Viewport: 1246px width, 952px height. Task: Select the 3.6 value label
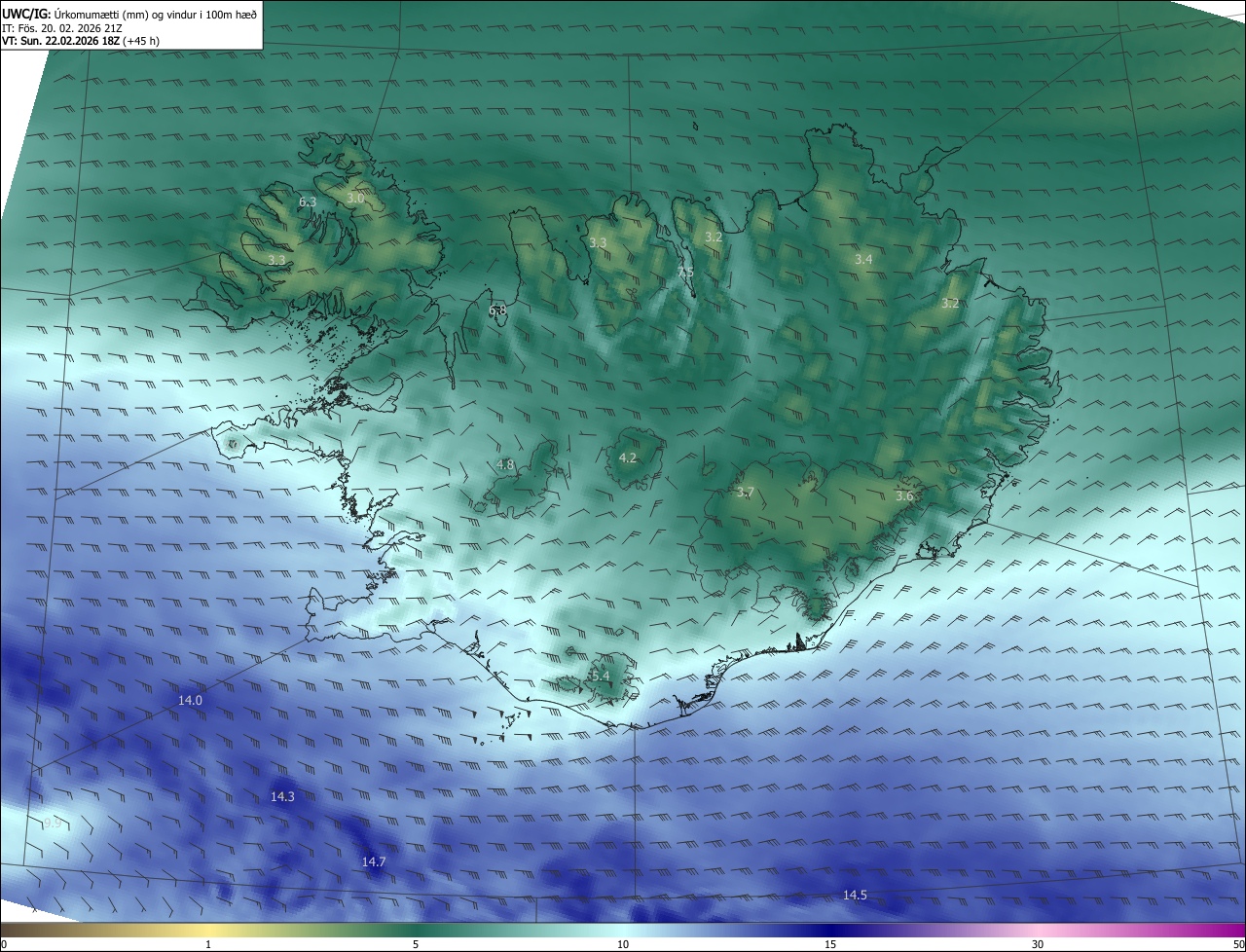click(904, 495)
